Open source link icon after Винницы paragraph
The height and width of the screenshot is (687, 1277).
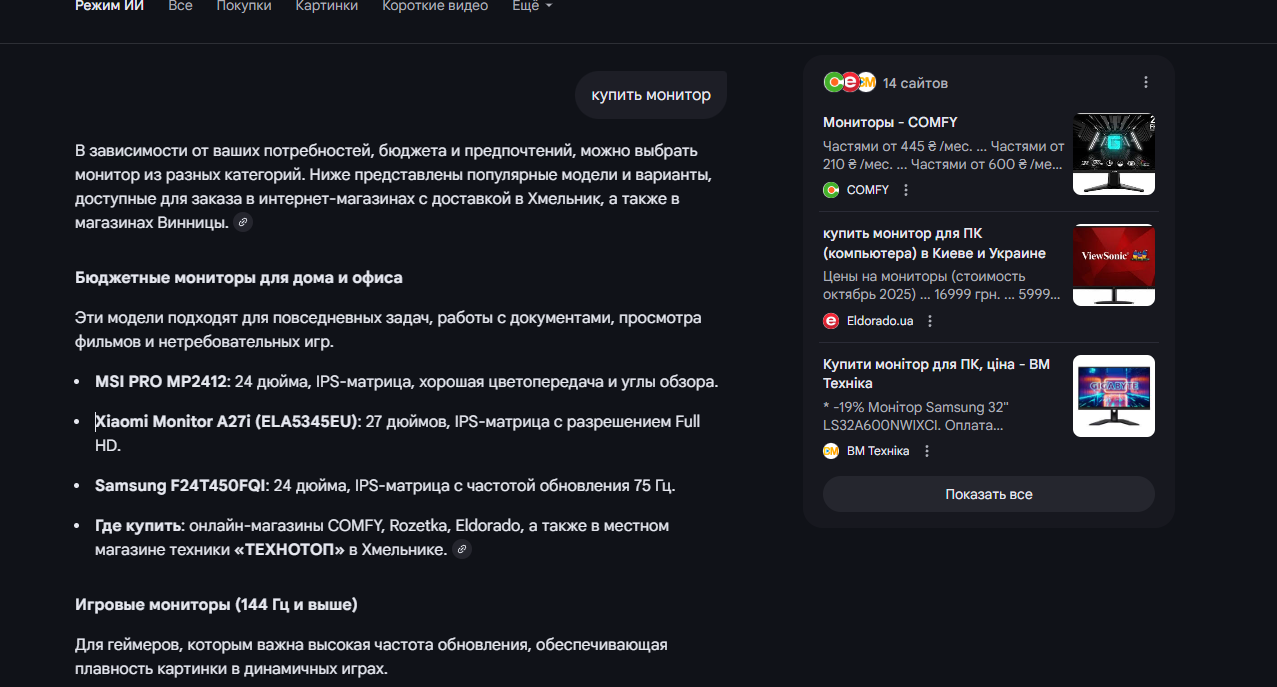tap(243, 222)
